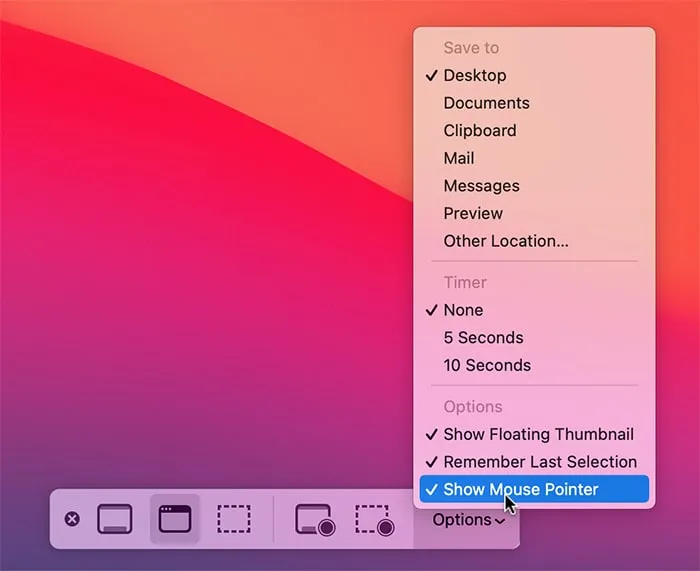Choose None for the timer
The height and width of the screenshot is (571, 700).
click(463, 310)
